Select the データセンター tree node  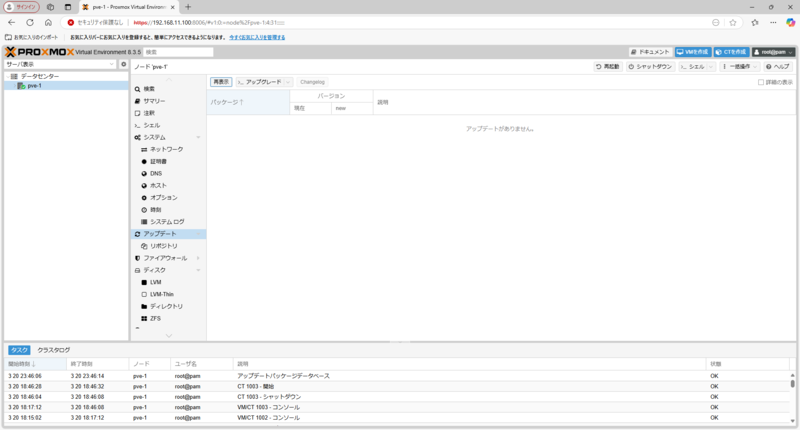(40, 76)
